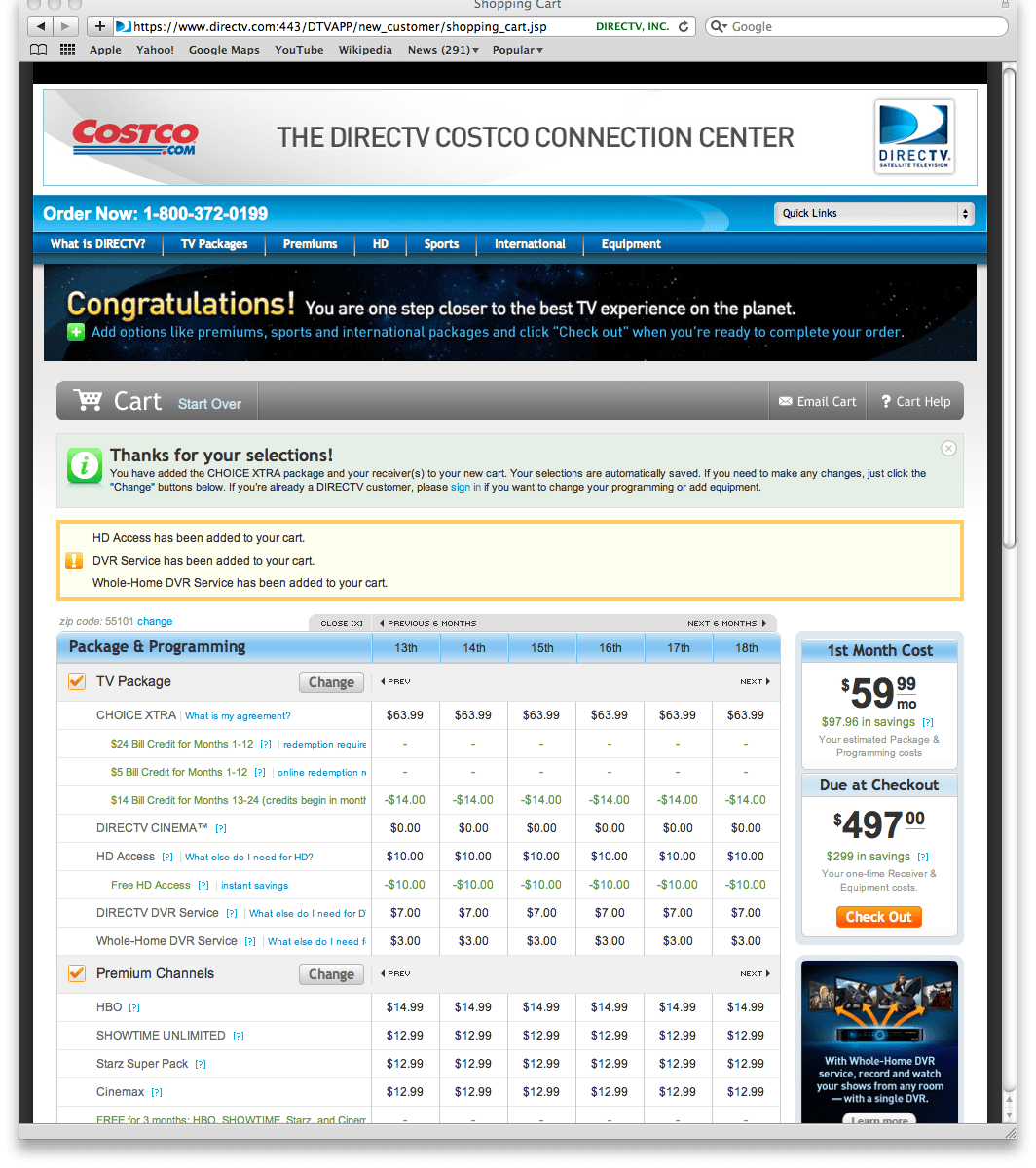
Task: Reload the page using the refresh icon
Action: [684, 26]
